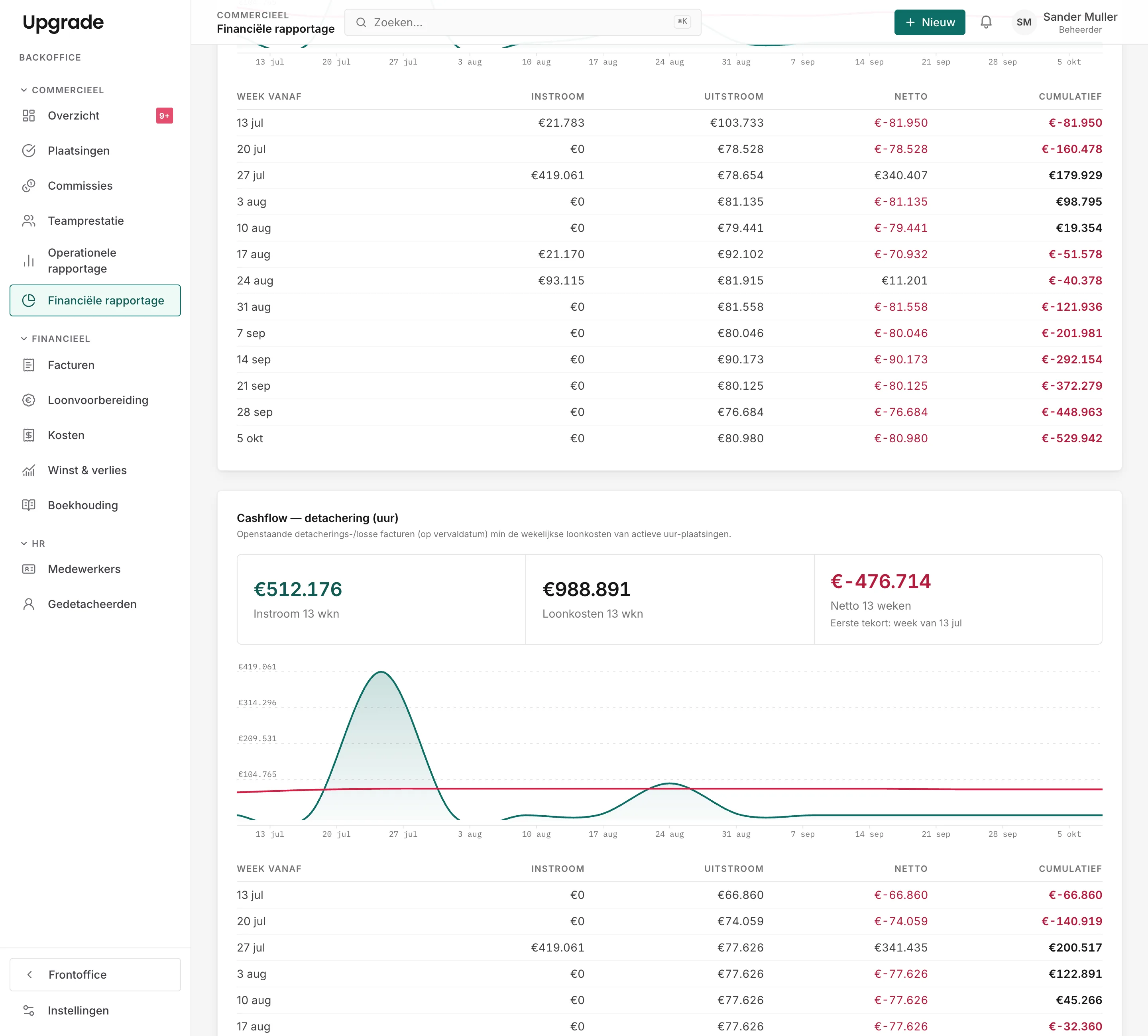
Task: Click netto value €341.435
Action: coord(901,948)
